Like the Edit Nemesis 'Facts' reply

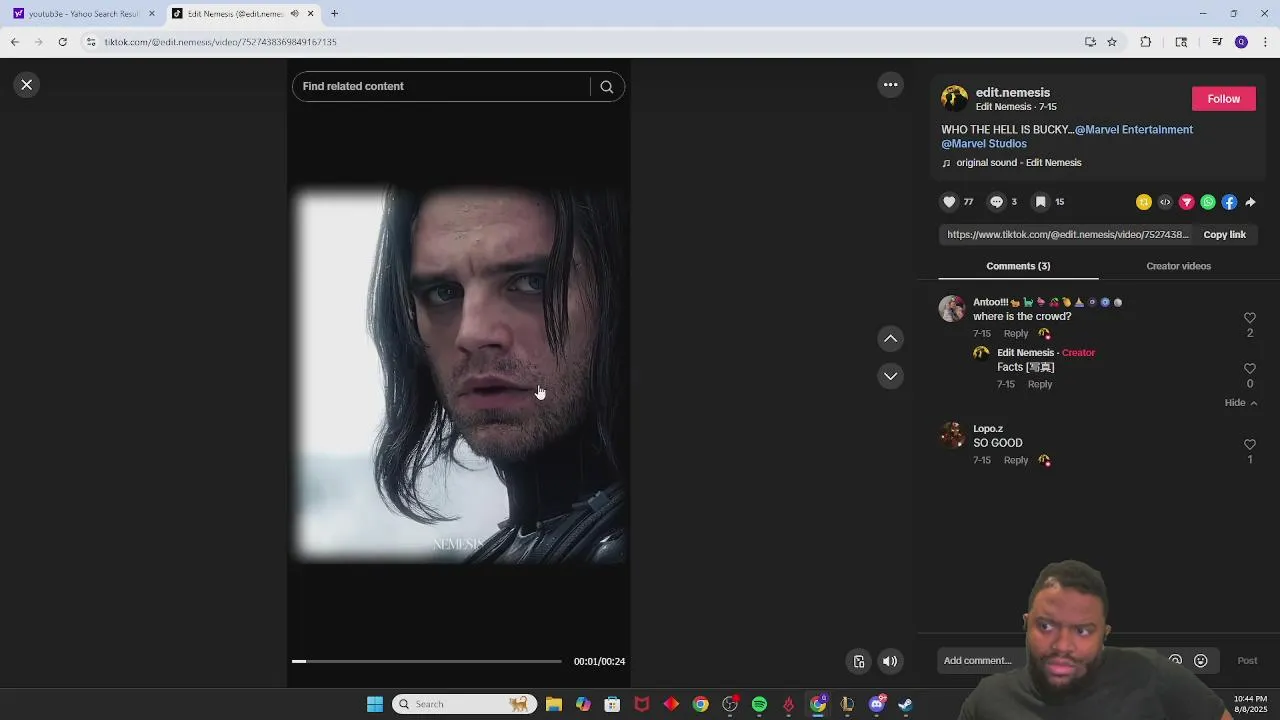coord(1250,369)
